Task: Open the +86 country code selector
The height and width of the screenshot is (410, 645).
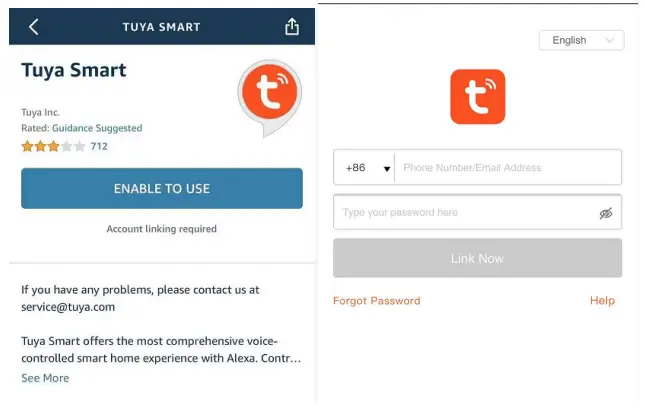Action: 365,168
